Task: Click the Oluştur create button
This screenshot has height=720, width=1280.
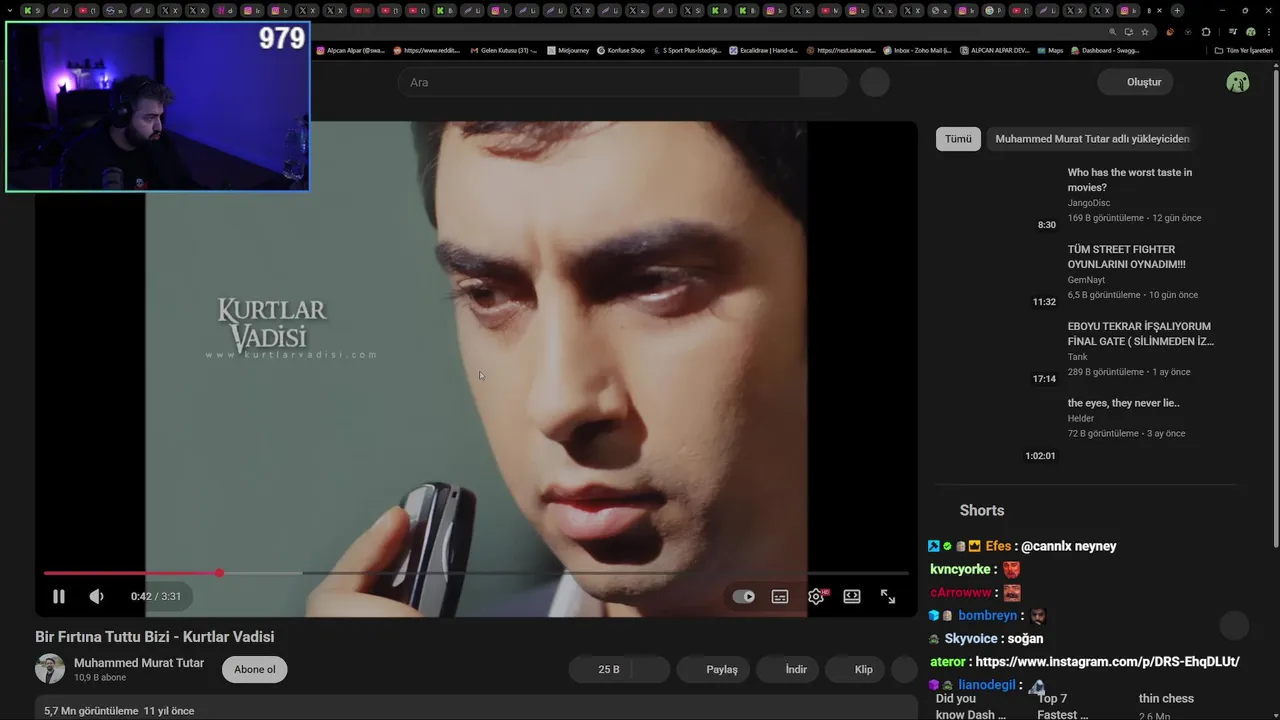Action: (x=1135, y=82)
